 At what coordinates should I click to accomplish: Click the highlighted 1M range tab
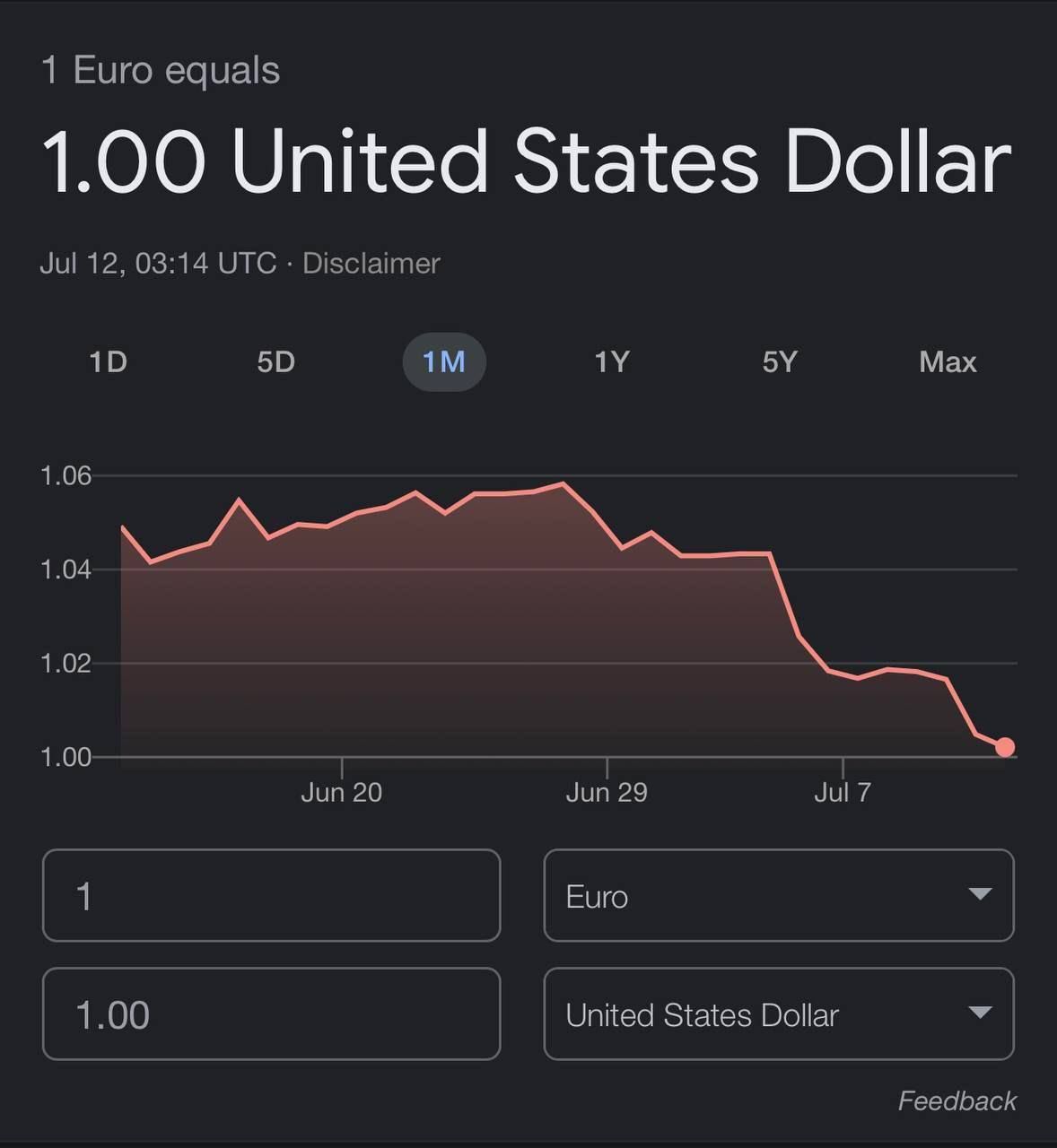point(444,362)
